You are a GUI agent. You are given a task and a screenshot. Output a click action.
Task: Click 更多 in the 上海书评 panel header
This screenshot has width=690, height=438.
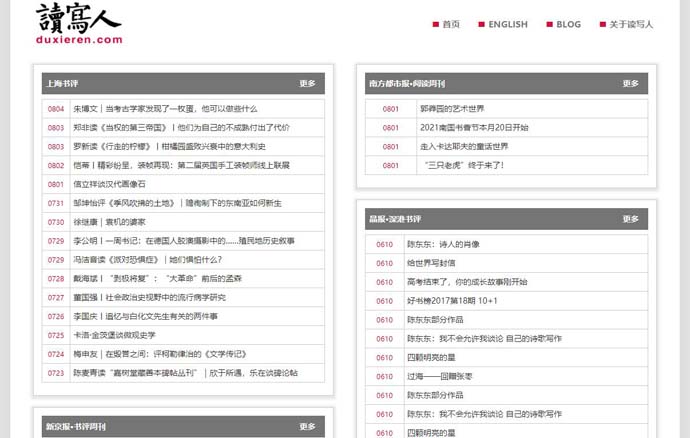(307, 84)
